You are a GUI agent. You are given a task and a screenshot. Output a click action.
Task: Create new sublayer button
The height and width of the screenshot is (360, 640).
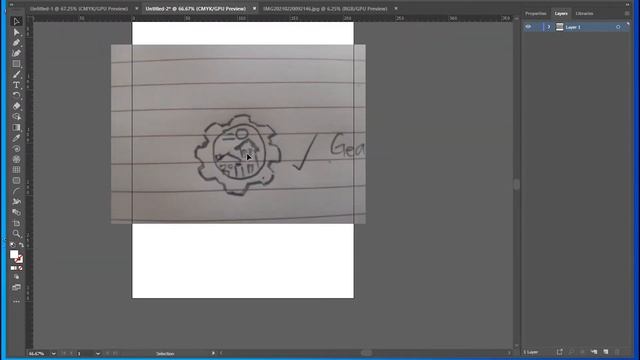[x=594, y=352]
